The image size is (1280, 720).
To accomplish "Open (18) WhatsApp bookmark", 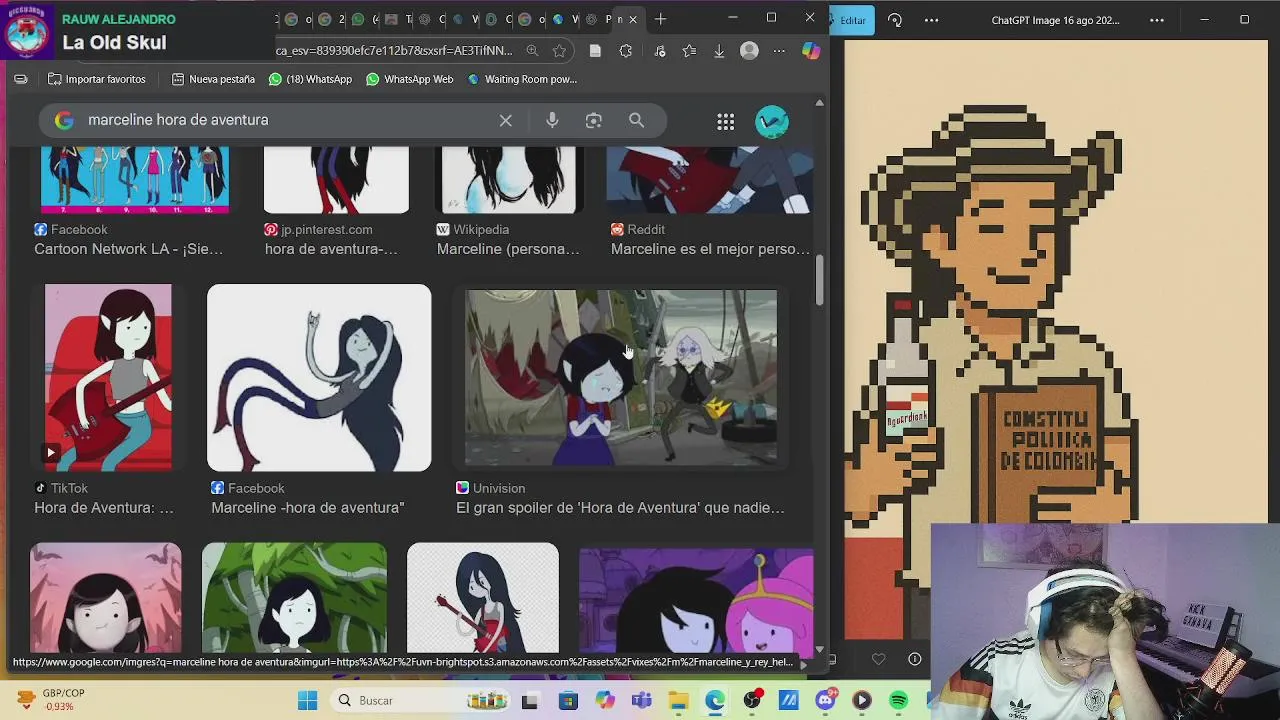I will [x=310, y=79].
